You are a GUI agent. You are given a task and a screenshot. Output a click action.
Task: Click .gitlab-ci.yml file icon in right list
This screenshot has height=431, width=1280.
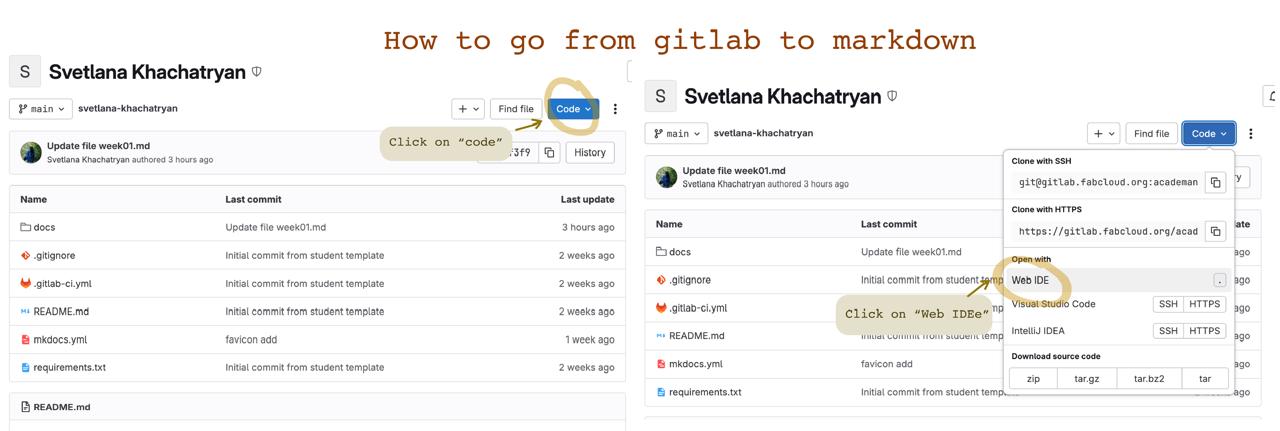pyautogui.click(x=661, y=308)
